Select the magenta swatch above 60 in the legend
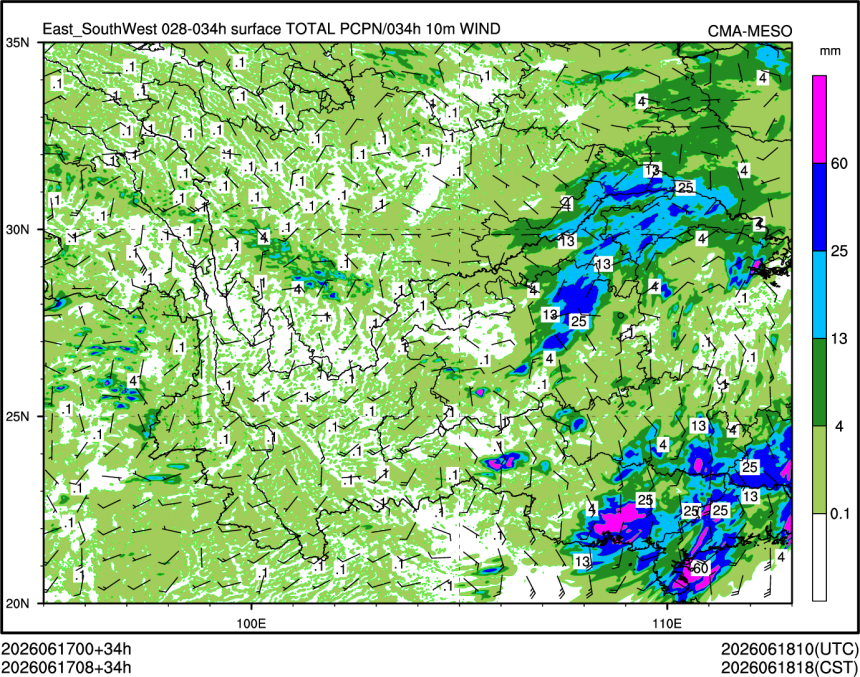This screenshot has height=677, width=860. click(819, 120)
